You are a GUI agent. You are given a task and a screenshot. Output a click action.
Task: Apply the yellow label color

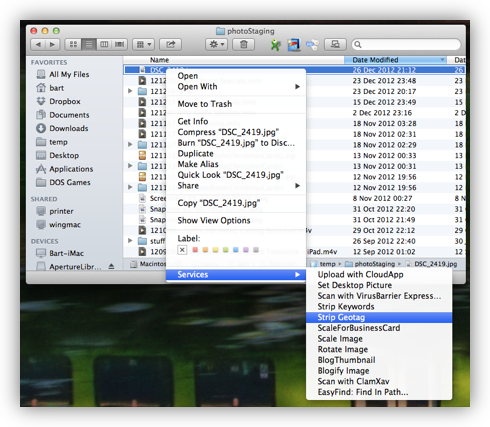(x=215, y=250)
